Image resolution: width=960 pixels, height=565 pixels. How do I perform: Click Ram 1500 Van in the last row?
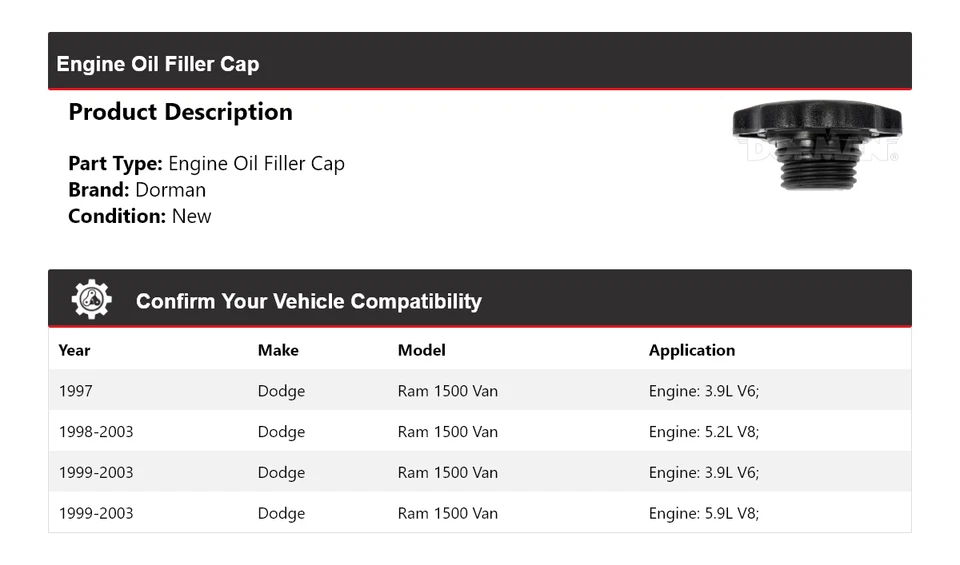(x=447, y=513)
